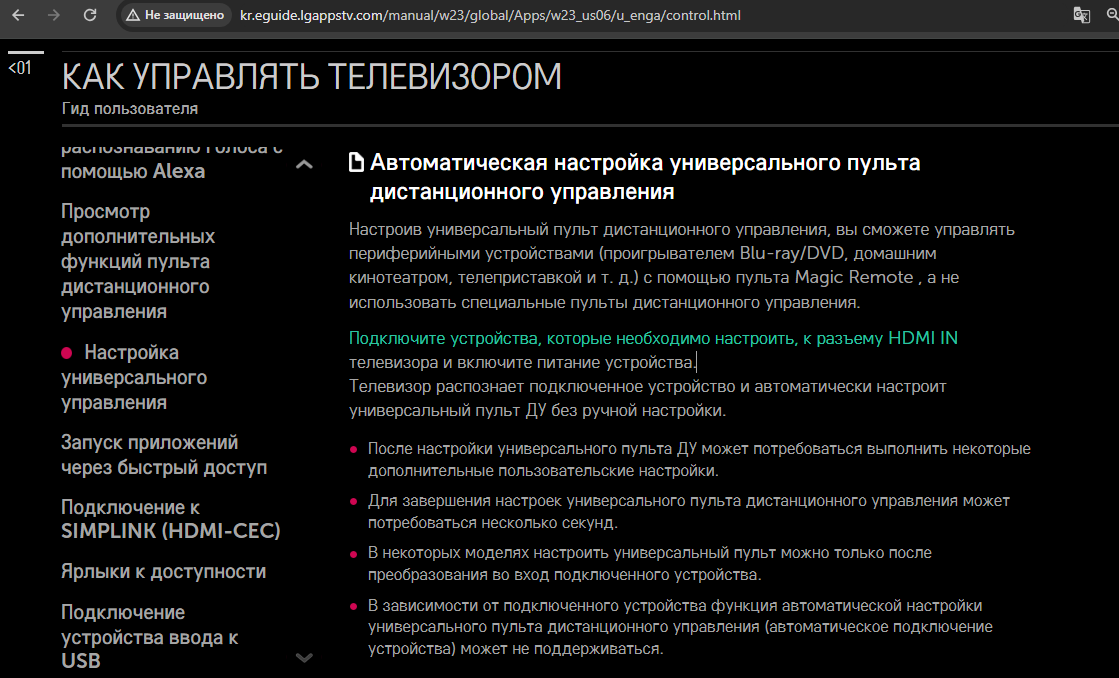The height and width of the screenshot is (678, 1119).
Task: Click the browser forward arrow
Action: 54,16
